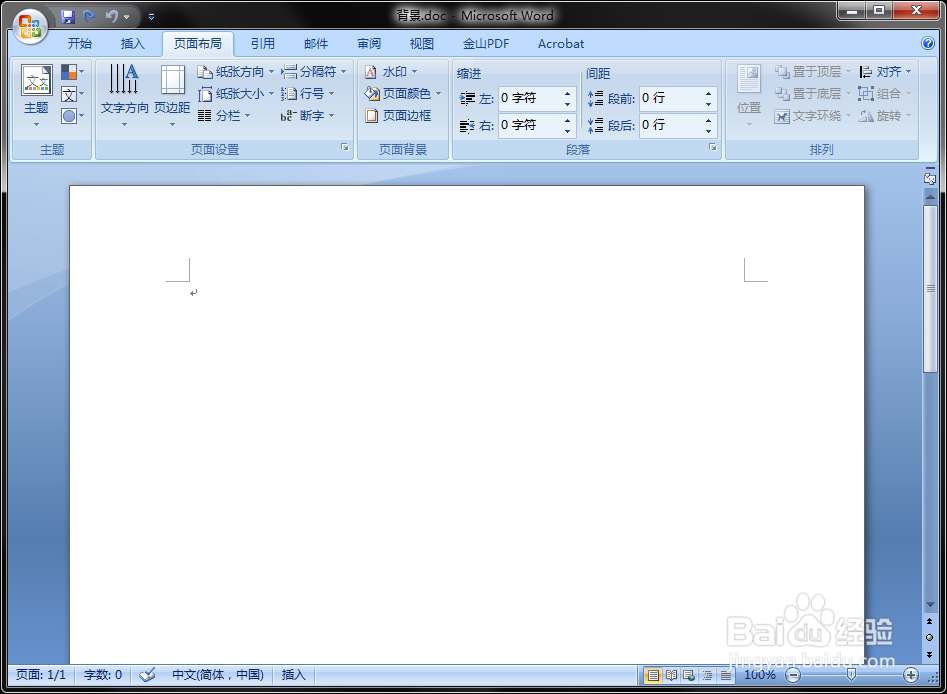
Task: Switch to Full Screen Reading view
Action: 671,675
